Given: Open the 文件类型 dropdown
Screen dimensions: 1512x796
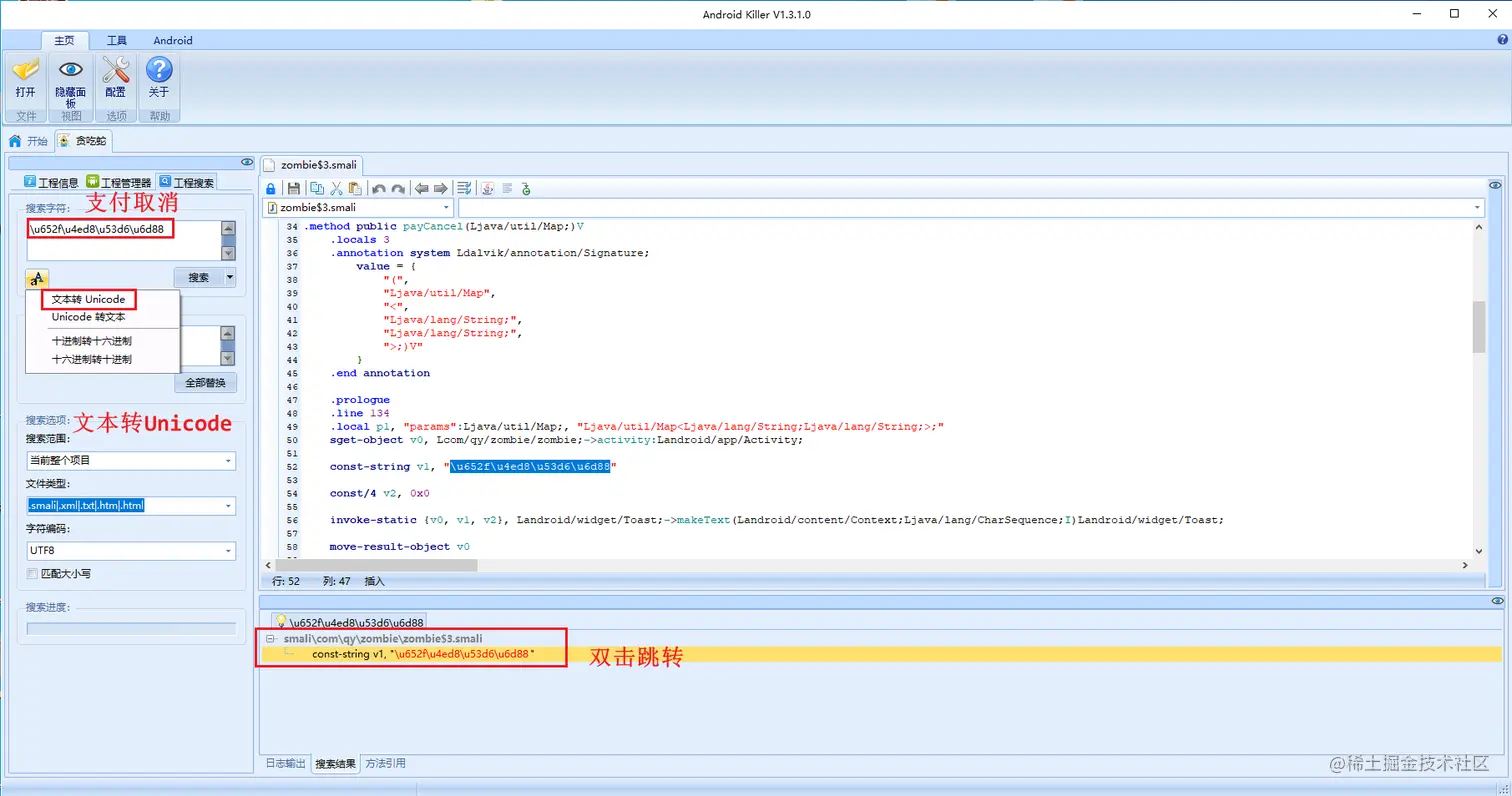Looking at the screenshot, I should [131, 506].
